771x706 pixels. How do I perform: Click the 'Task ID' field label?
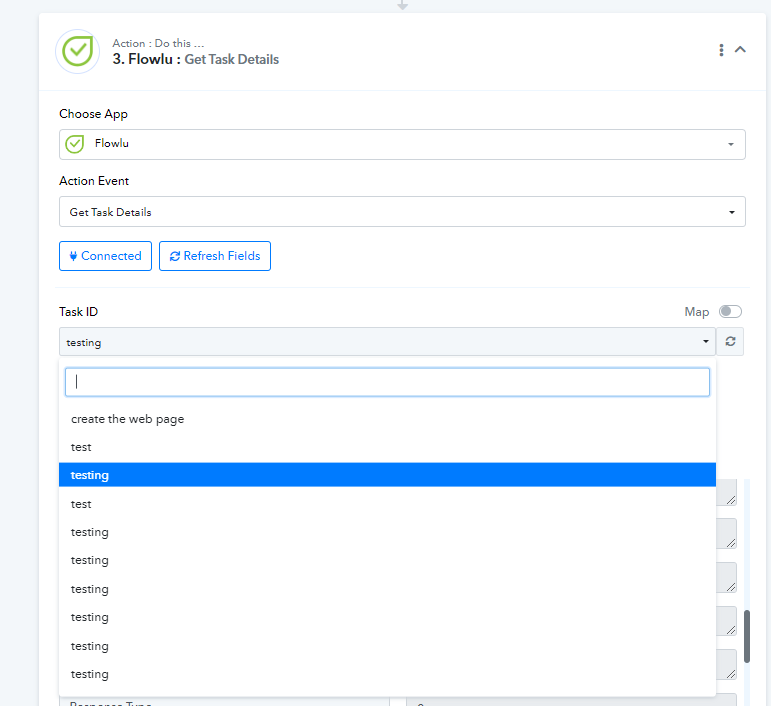click(79, 312)
